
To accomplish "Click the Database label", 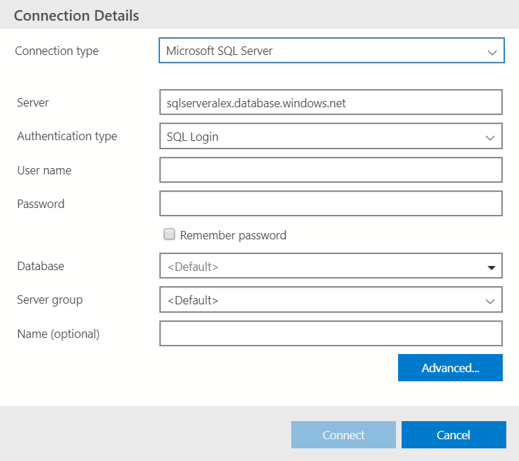I will tap(41, 266).
